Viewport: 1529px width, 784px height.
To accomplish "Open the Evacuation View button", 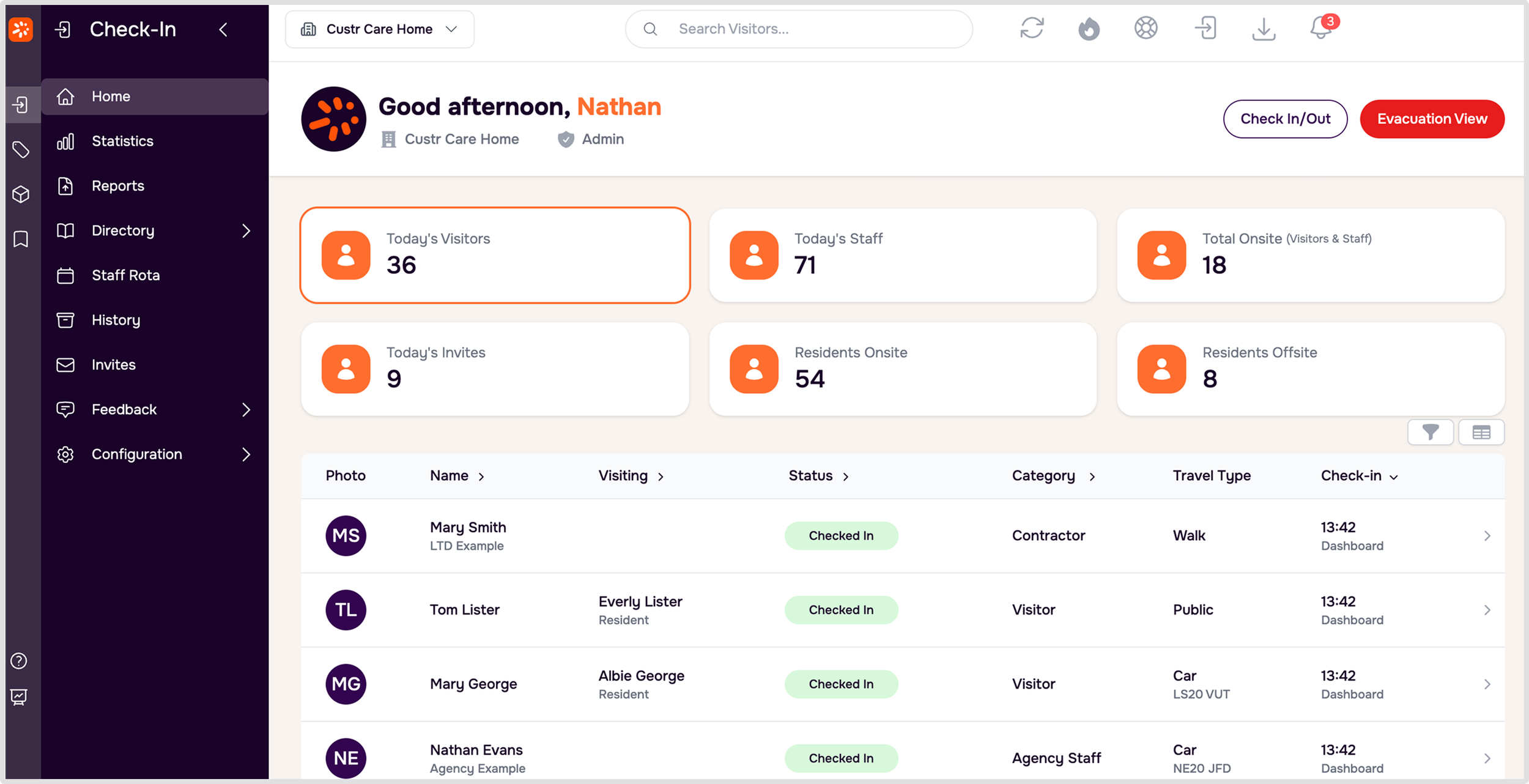I will click(x=1432, y=119).
